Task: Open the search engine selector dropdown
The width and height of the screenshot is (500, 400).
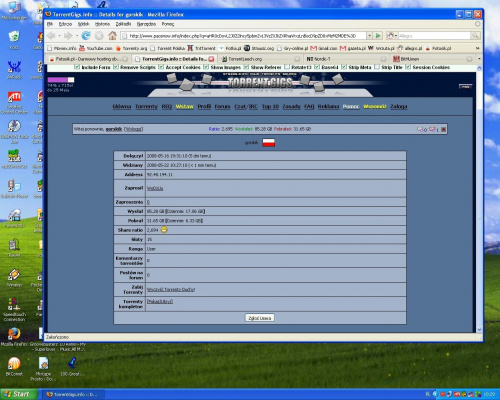Action: (x=392, y=35)
